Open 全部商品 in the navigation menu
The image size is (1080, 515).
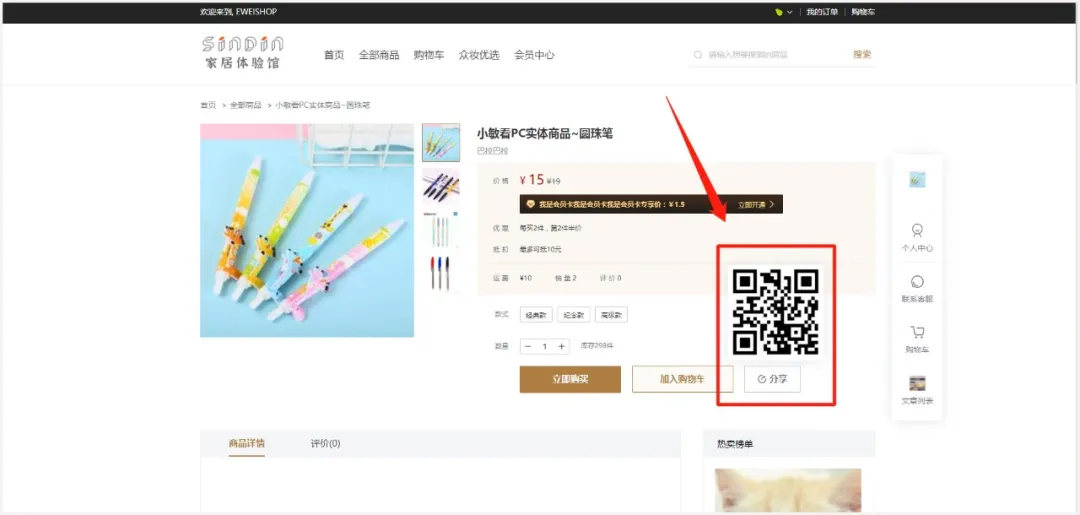click(x=379, y=55)
